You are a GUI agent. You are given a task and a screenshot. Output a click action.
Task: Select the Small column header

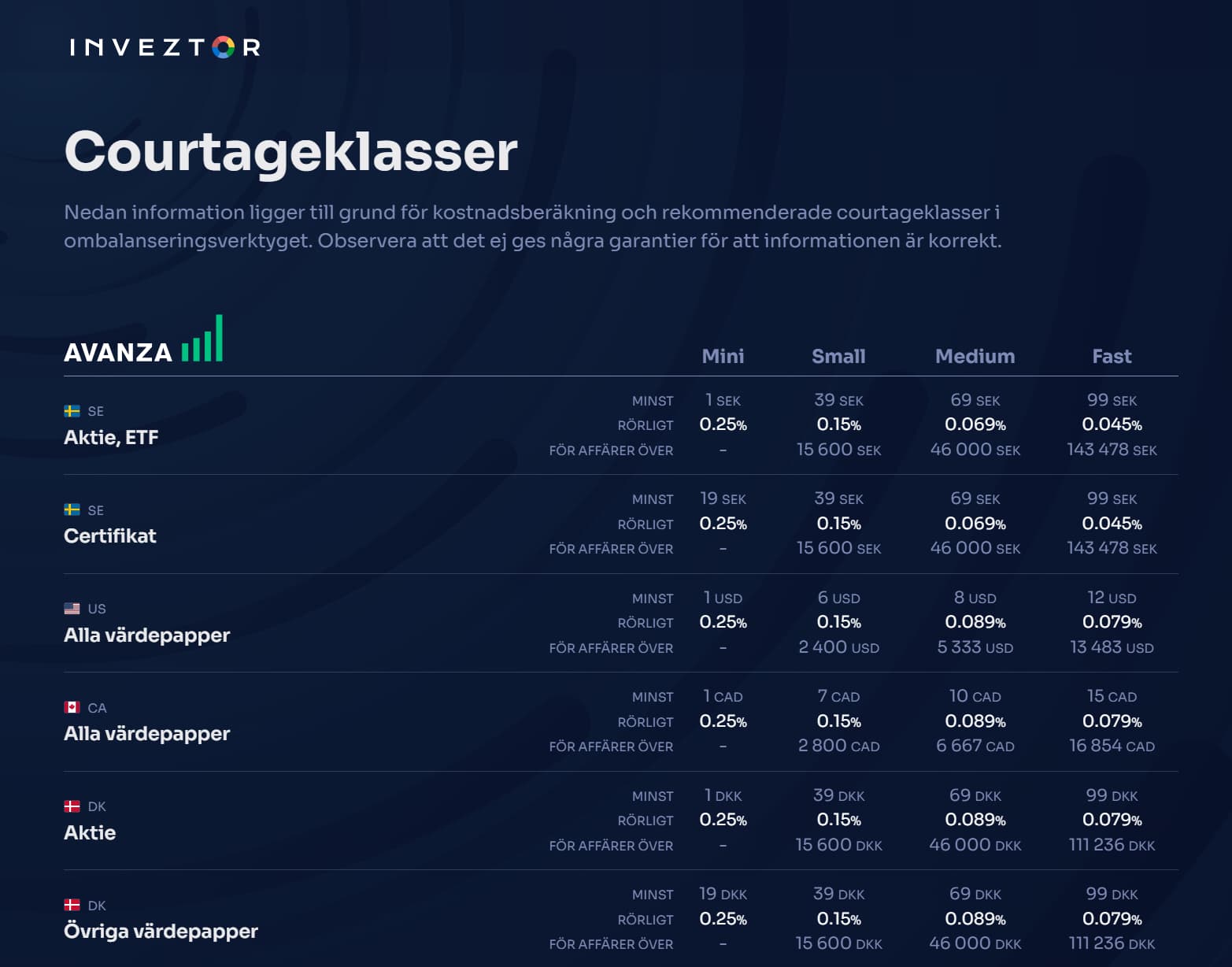[x=838, y=356]
